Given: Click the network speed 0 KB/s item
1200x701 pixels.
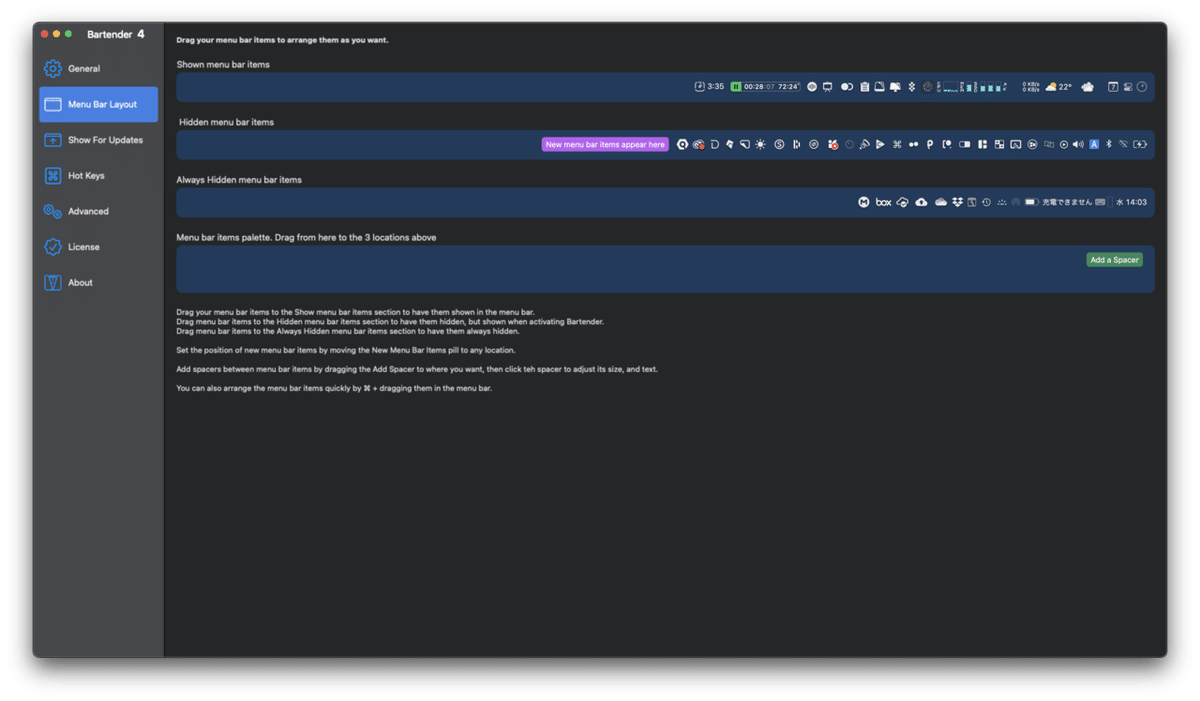Looking at the screenshot, I should (x=1031, y=87).
